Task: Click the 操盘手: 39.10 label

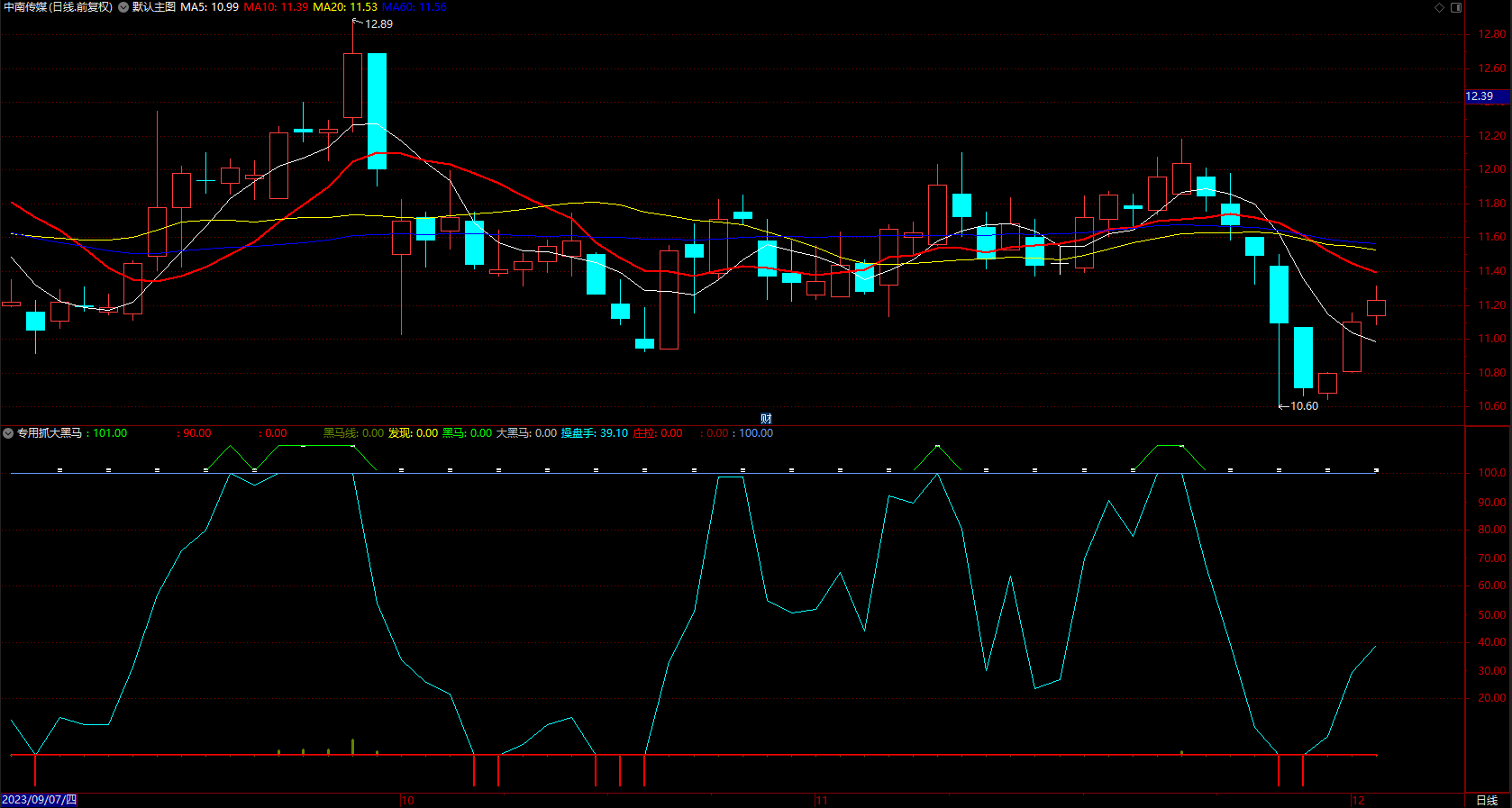Action: pyautogui.click(x=595, y=433)
